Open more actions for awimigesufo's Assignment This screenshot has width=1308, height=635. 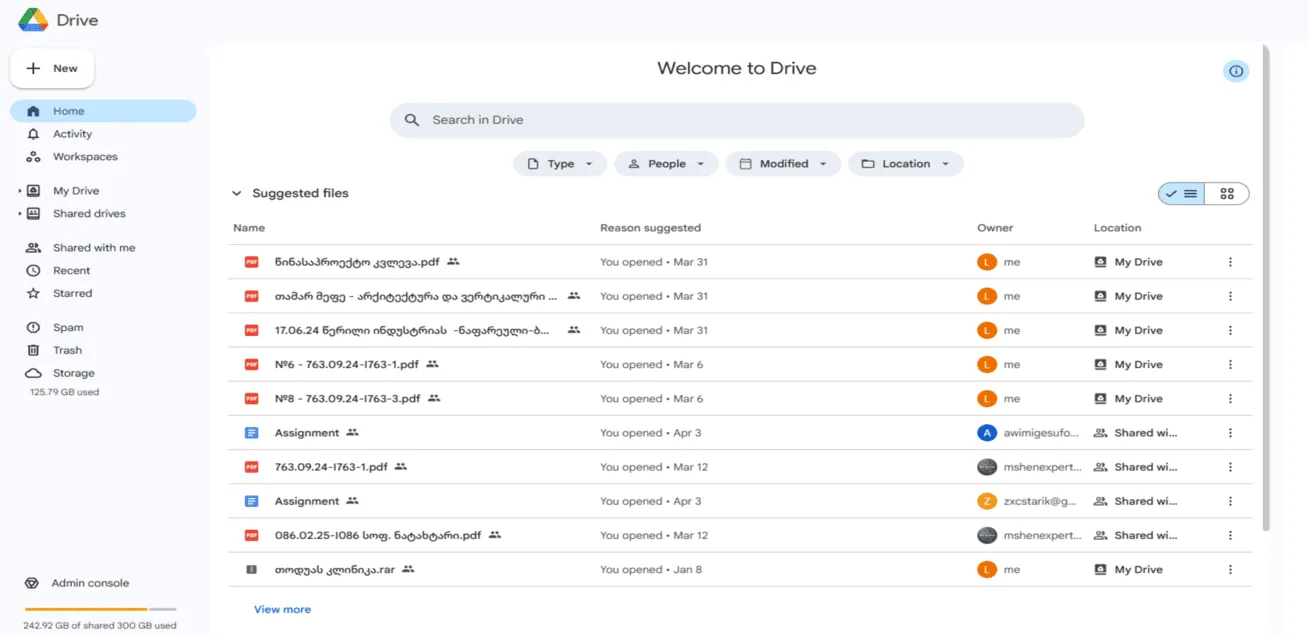tap(1230, 433)
